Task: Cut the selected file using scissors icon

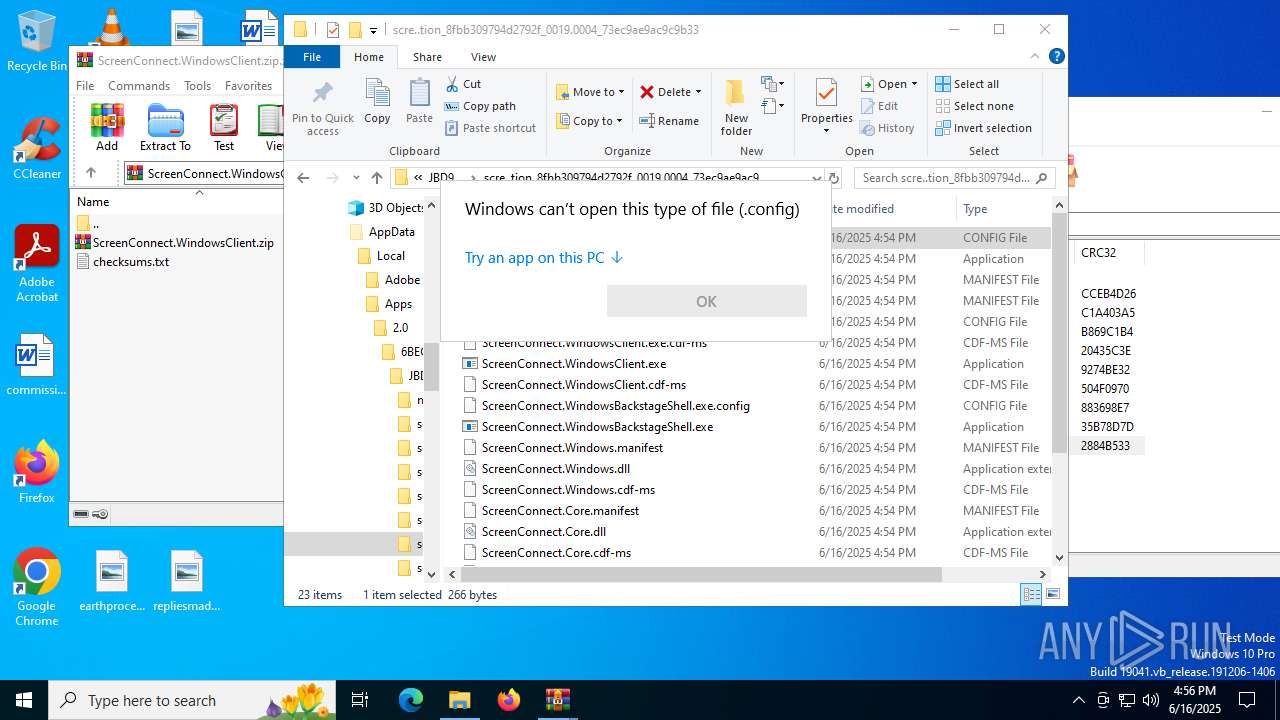Action: pyautogui.click(x=463, y=84)
